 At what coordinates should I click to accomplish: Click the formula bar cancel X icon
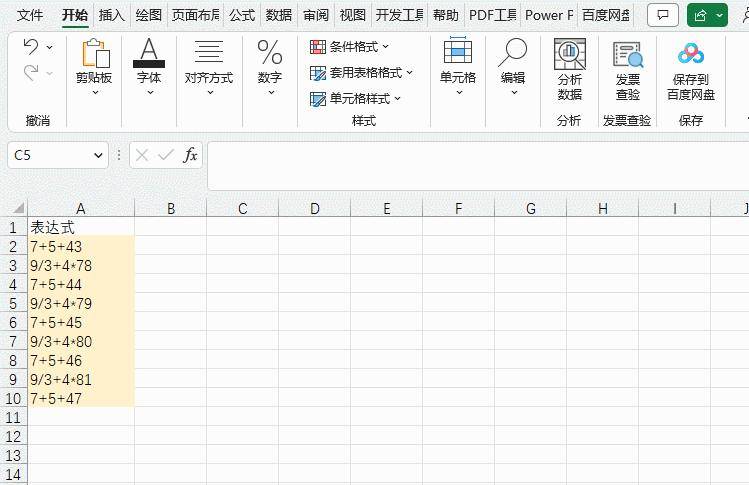coord(142,155)
